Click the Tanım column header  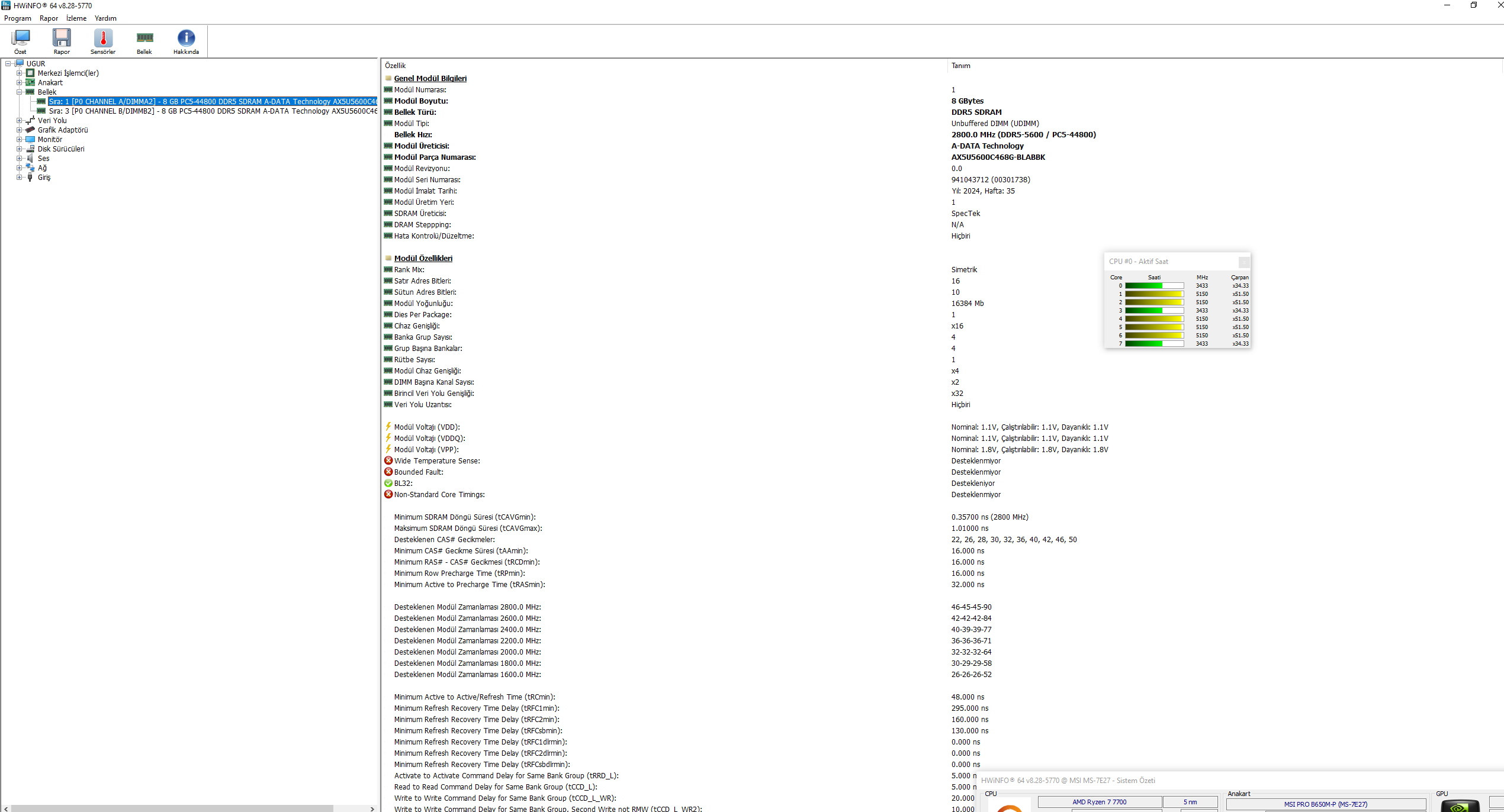(x=960, y=66)
